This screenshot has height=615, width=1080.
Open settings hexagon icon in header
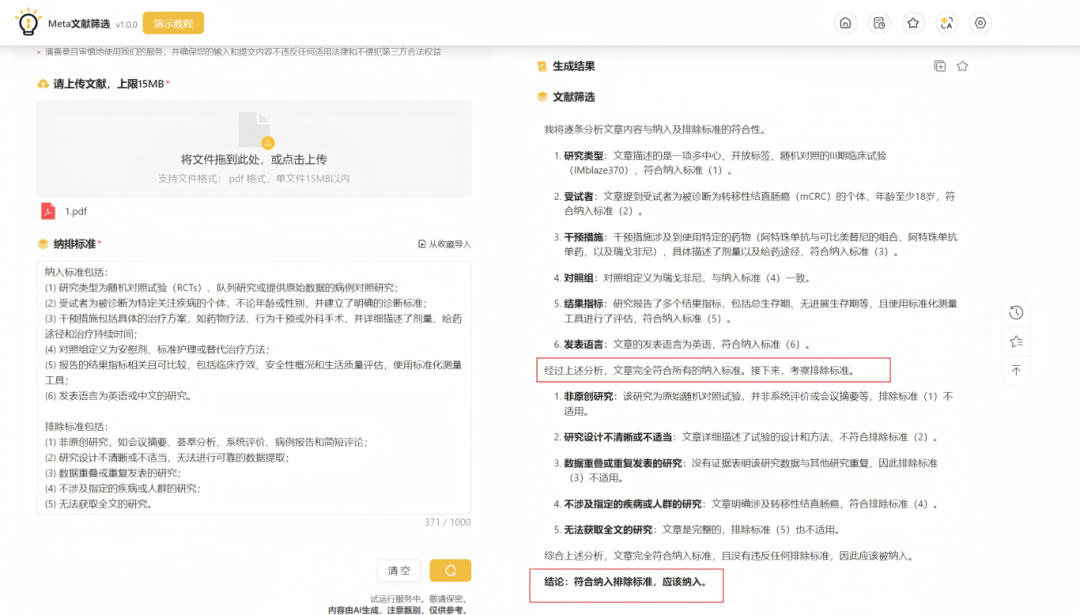(x=980, y=23)
